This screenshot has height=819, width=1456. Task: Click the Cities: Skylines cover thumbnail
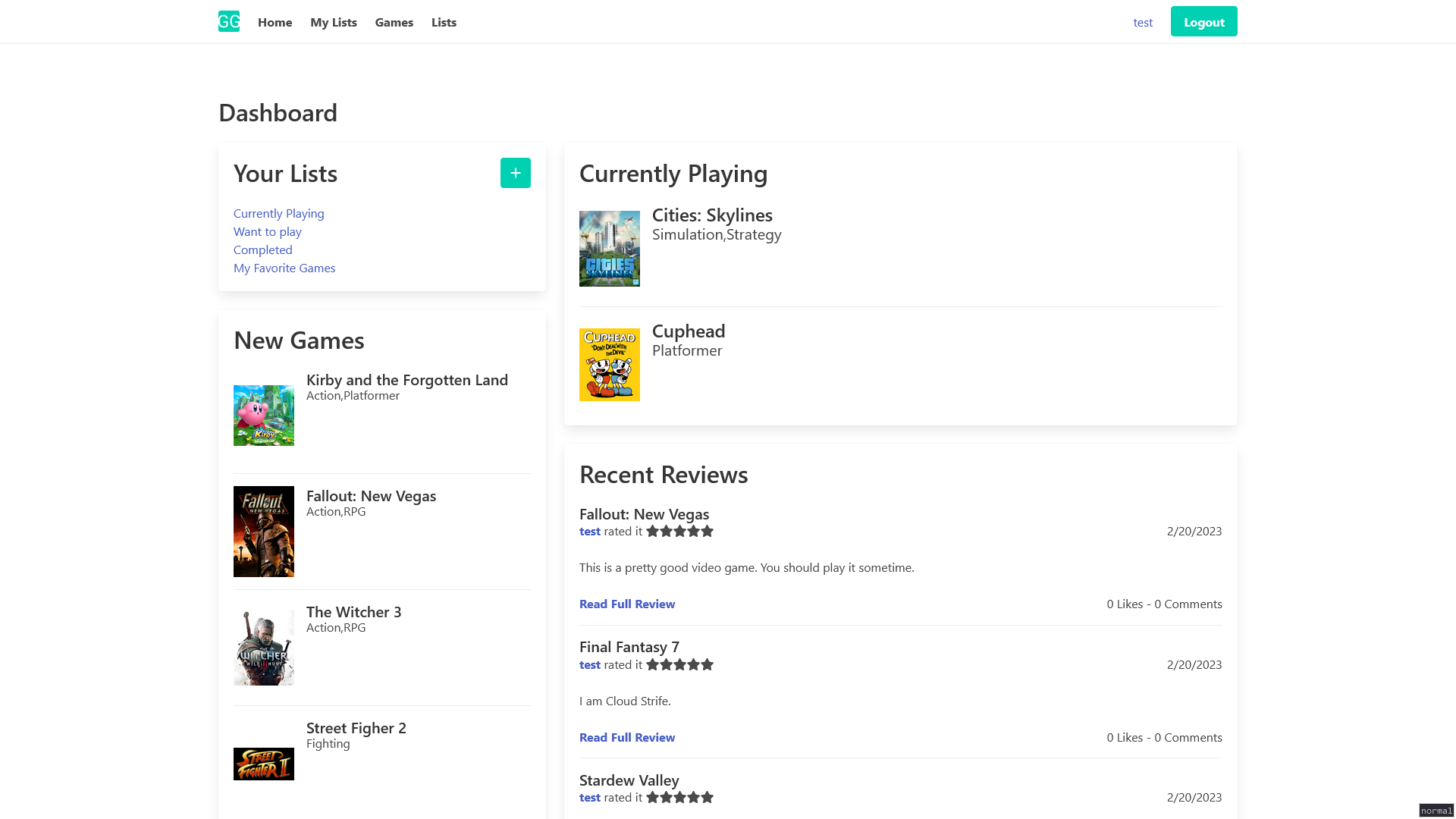tap(610, 249)
